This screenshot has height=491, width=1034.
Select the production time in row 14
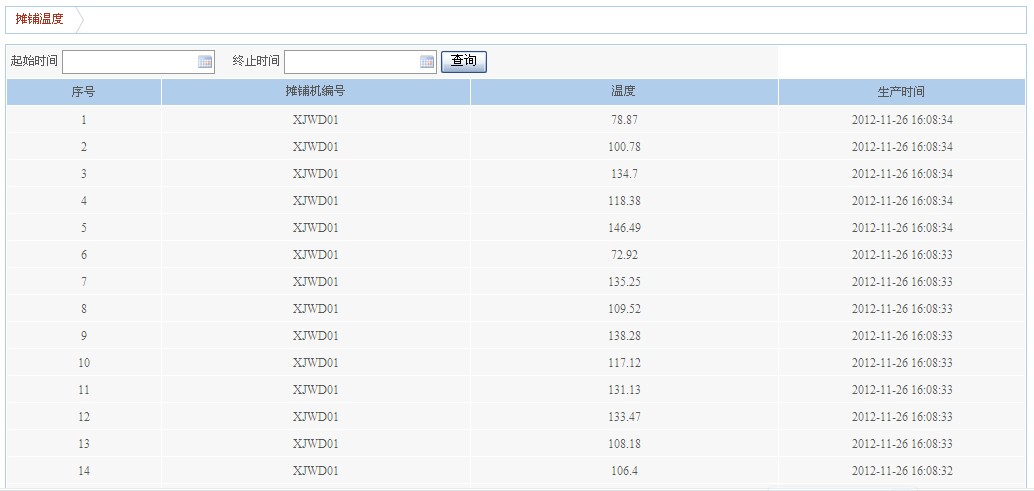click(901, 471)
